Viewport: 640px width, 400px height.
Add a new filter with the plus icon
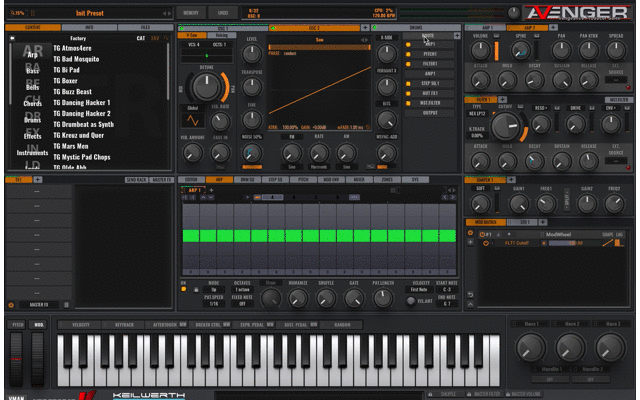pos(502,99)
